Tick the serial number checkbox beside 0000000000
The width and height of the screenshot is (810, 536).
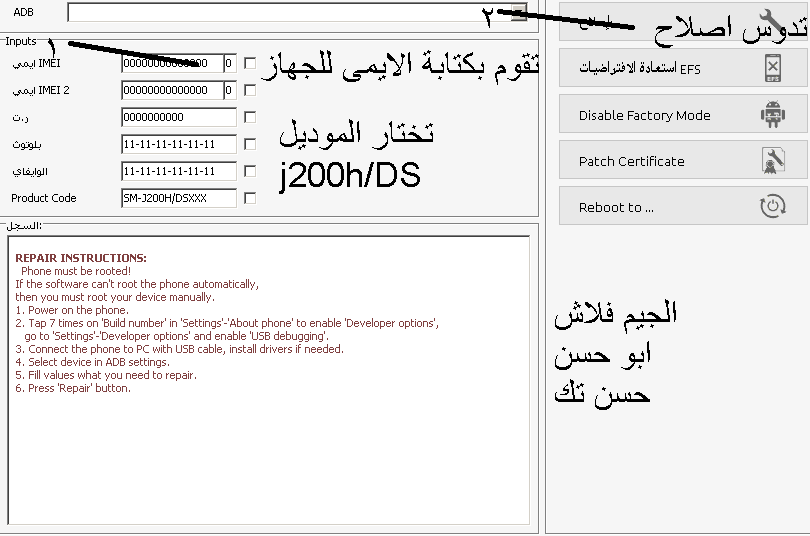click(250, 117)
